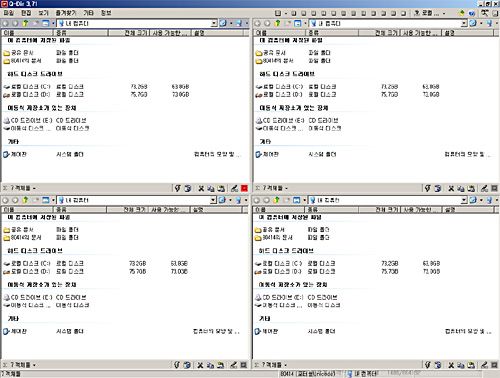Click the view mode icon in top-left pane
Screen dimensions: 500x378
pos(46,23)
